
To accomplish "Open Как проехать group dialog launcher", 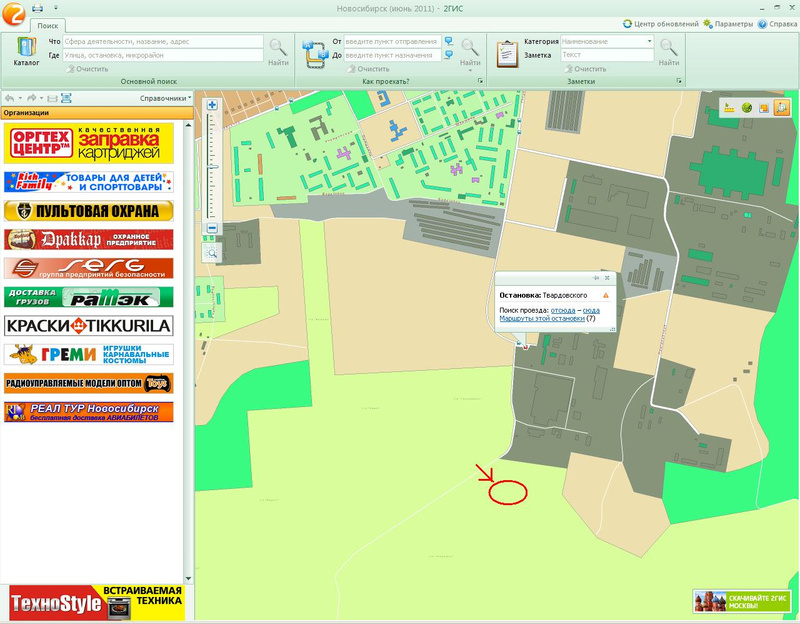I will coord(480,81).
